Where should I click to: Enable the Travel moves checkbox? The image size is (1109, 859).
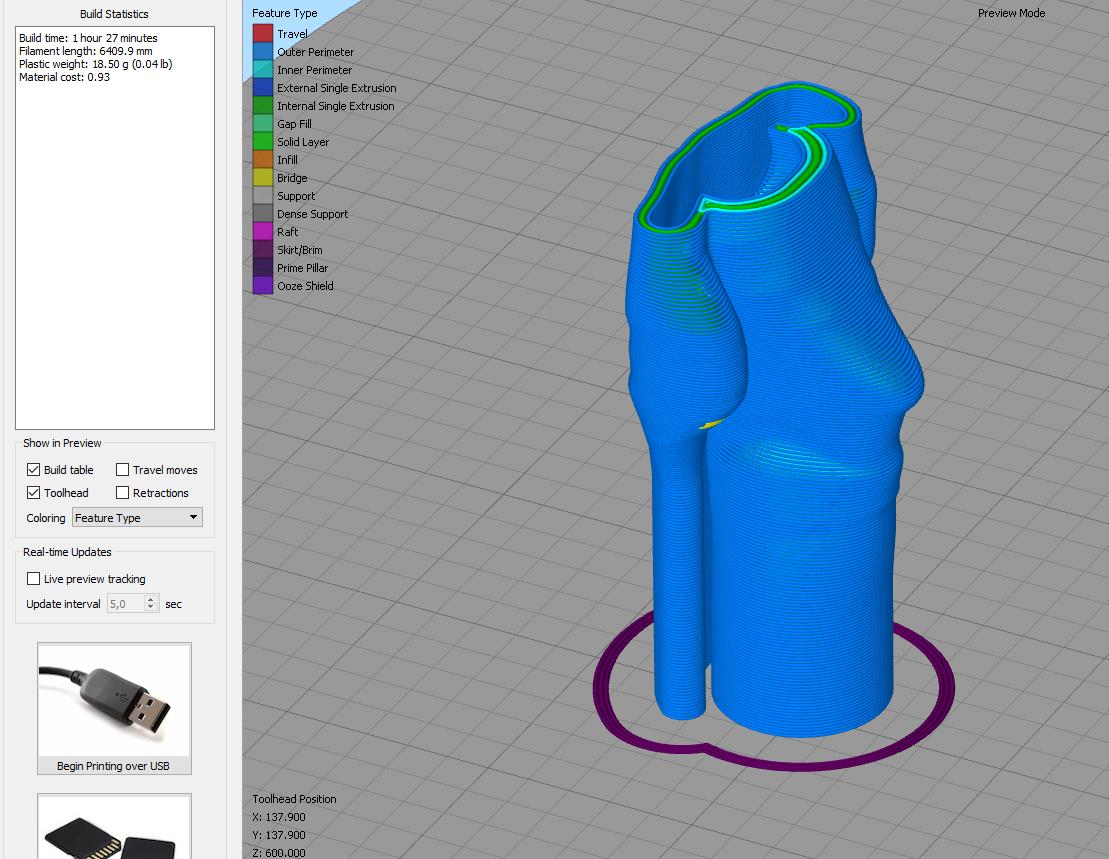123,470
